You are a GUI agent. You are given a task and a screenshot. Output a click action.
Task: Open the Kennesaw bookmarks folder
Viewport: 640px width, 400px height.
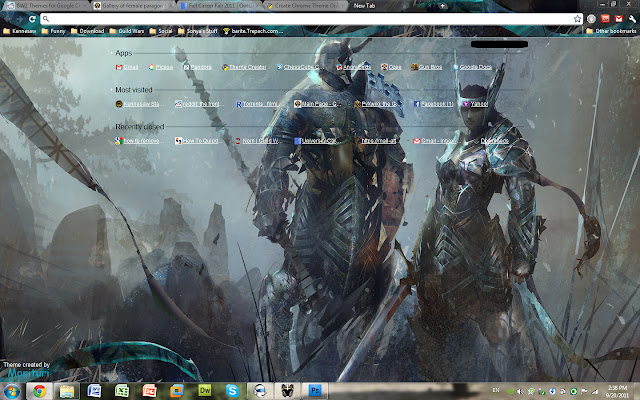click(19, 31)
